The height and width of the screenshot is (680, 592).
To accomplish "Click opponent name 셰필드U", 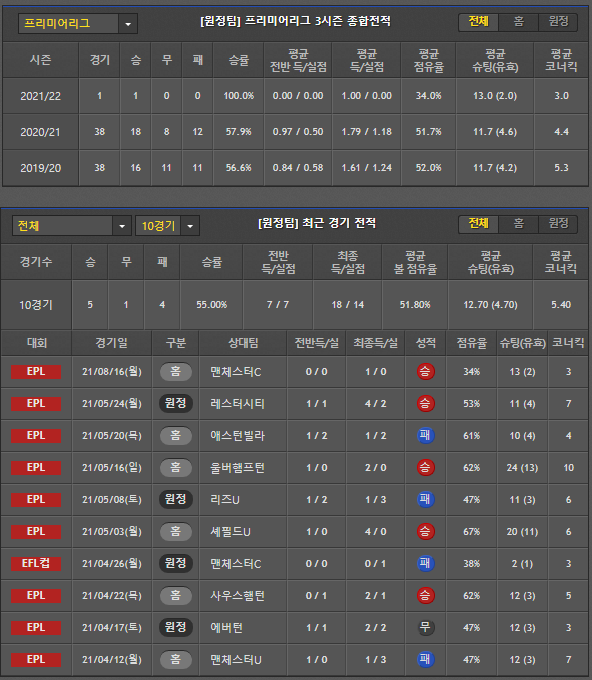I will tap(230, 532).
